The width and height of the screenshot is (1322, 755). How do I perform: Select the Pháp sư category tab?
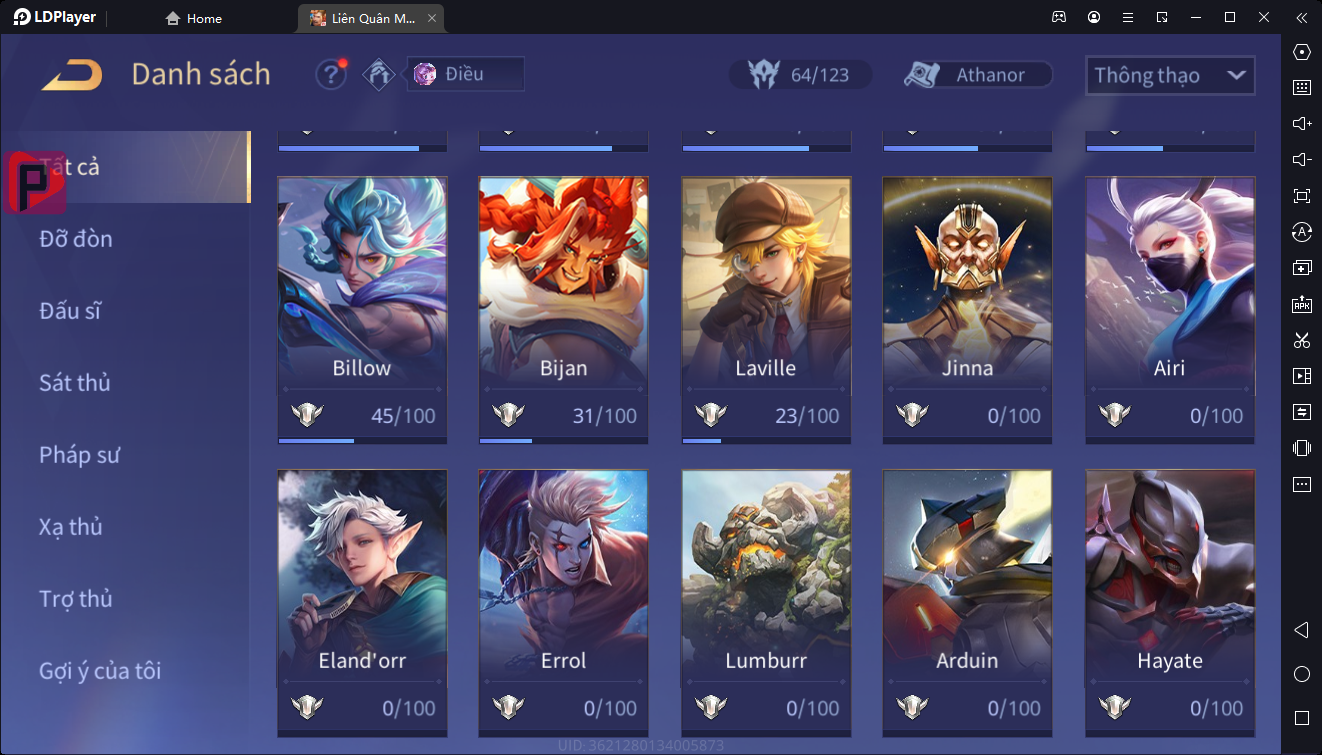click(x=80, y=455)
